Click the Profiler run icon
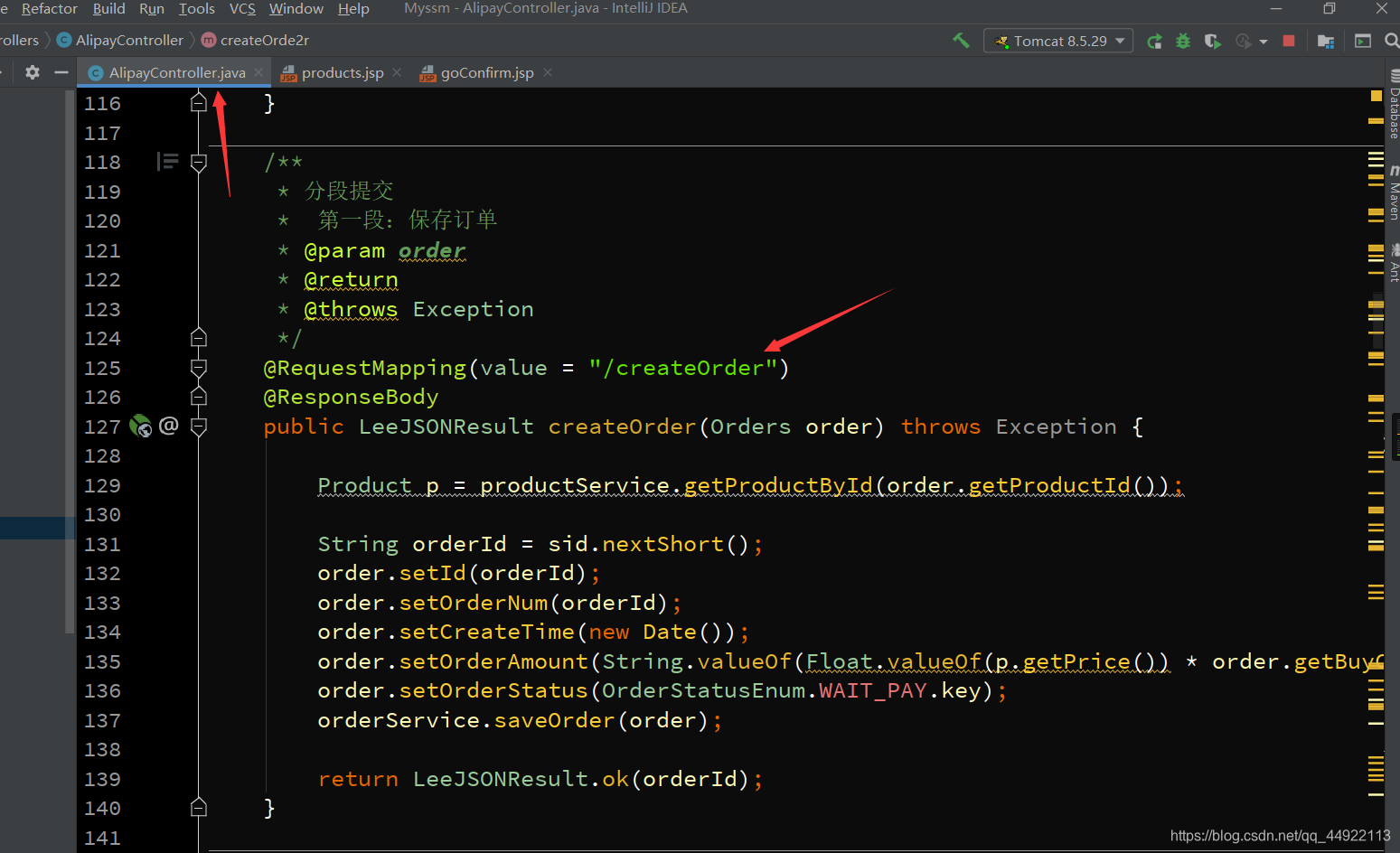Image resolution: width=1400 pixels, height=853 pixels. click(x=1244, y=41)
